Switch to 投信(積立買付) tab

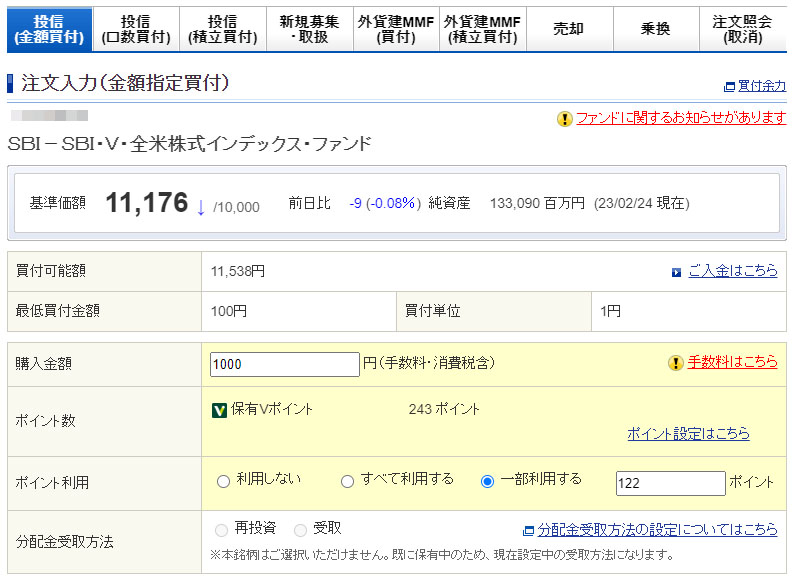click(222, 29)
